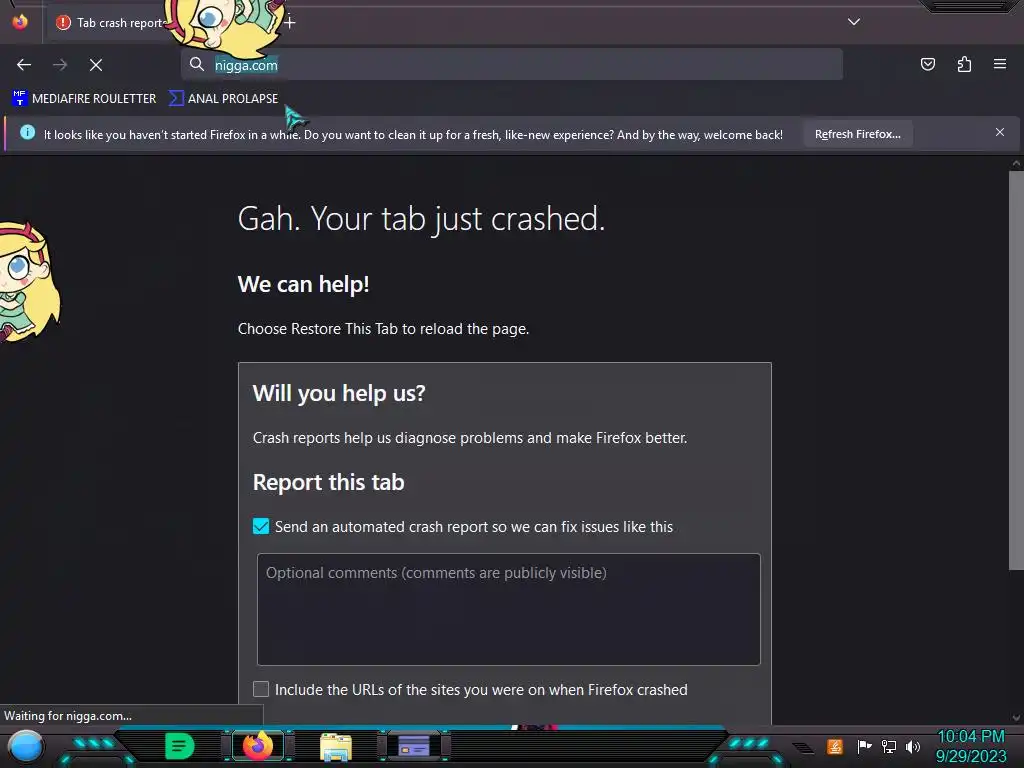Uncheck Send an automated crash report
Image resolution: width=1024 pixels, height=768 pixels.
click(x=261, y=526)
